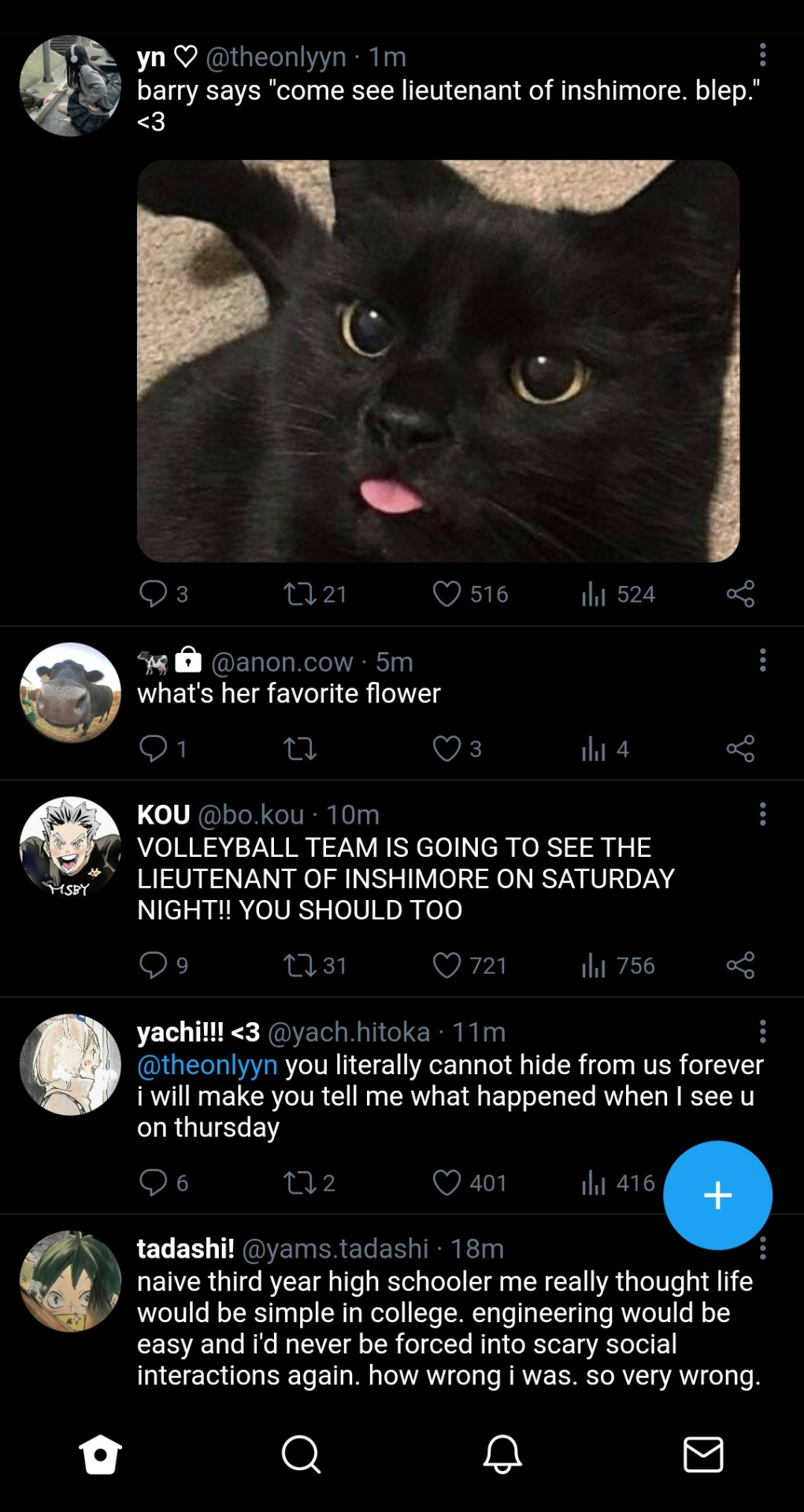View analytics on KOU's tweet
Screen dimensions: 804x1512
594,965
